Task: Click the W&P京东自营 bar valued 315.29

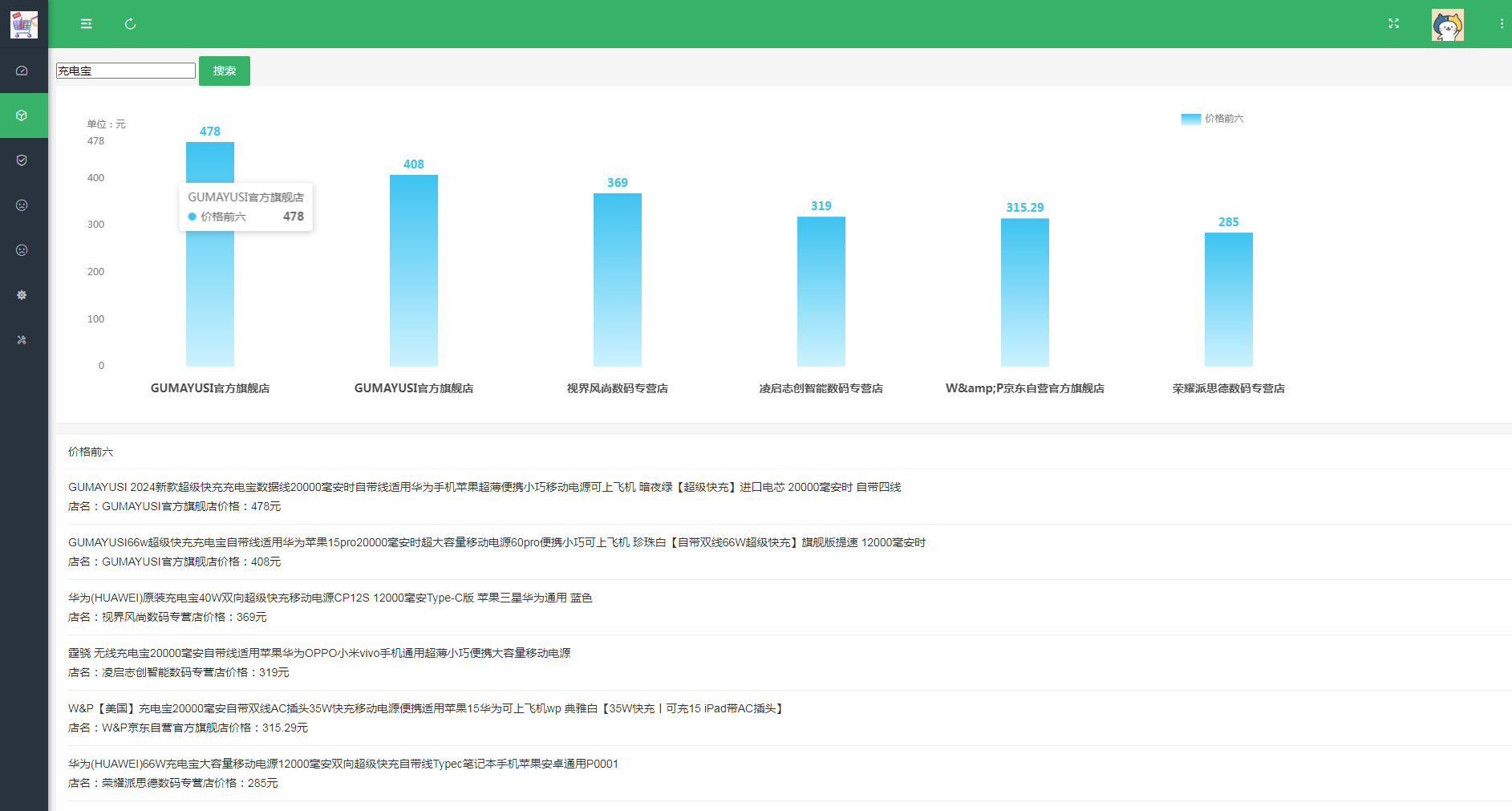Action: pyautogui.click(x=1025, y=293)
